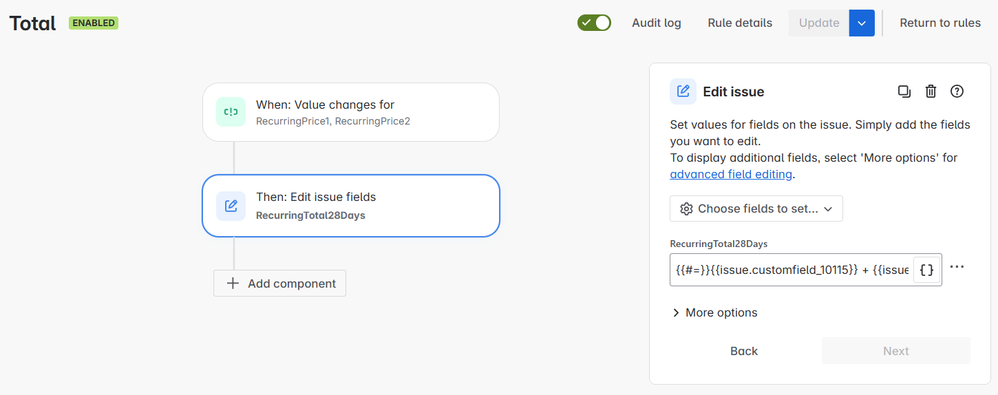This screenshot has height=395, width=998.
Task: Click the Back button
Action: (x=744, y=351)
